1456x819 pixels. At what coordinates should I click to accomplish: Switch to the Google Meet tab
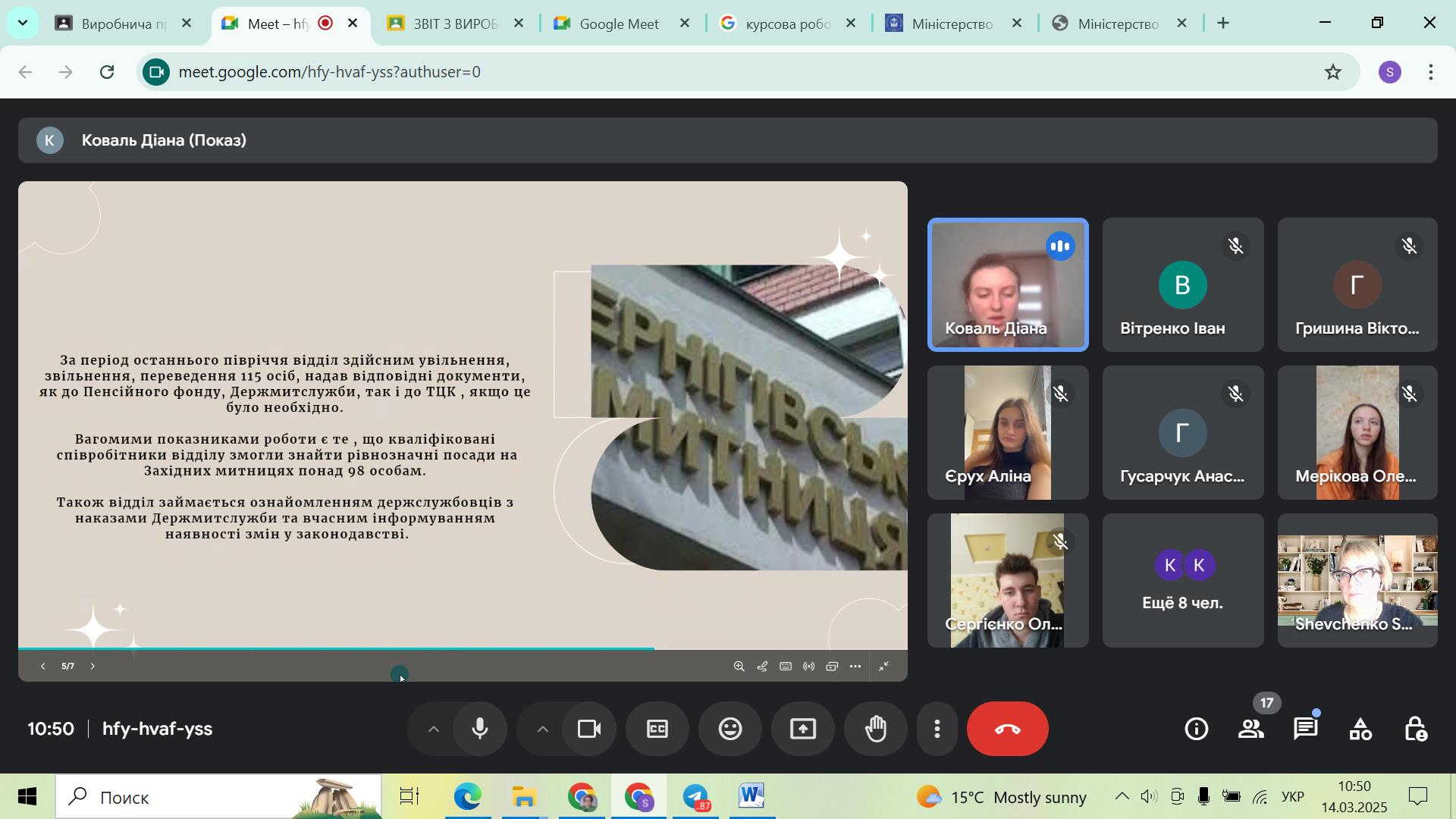tap(619, 24)
